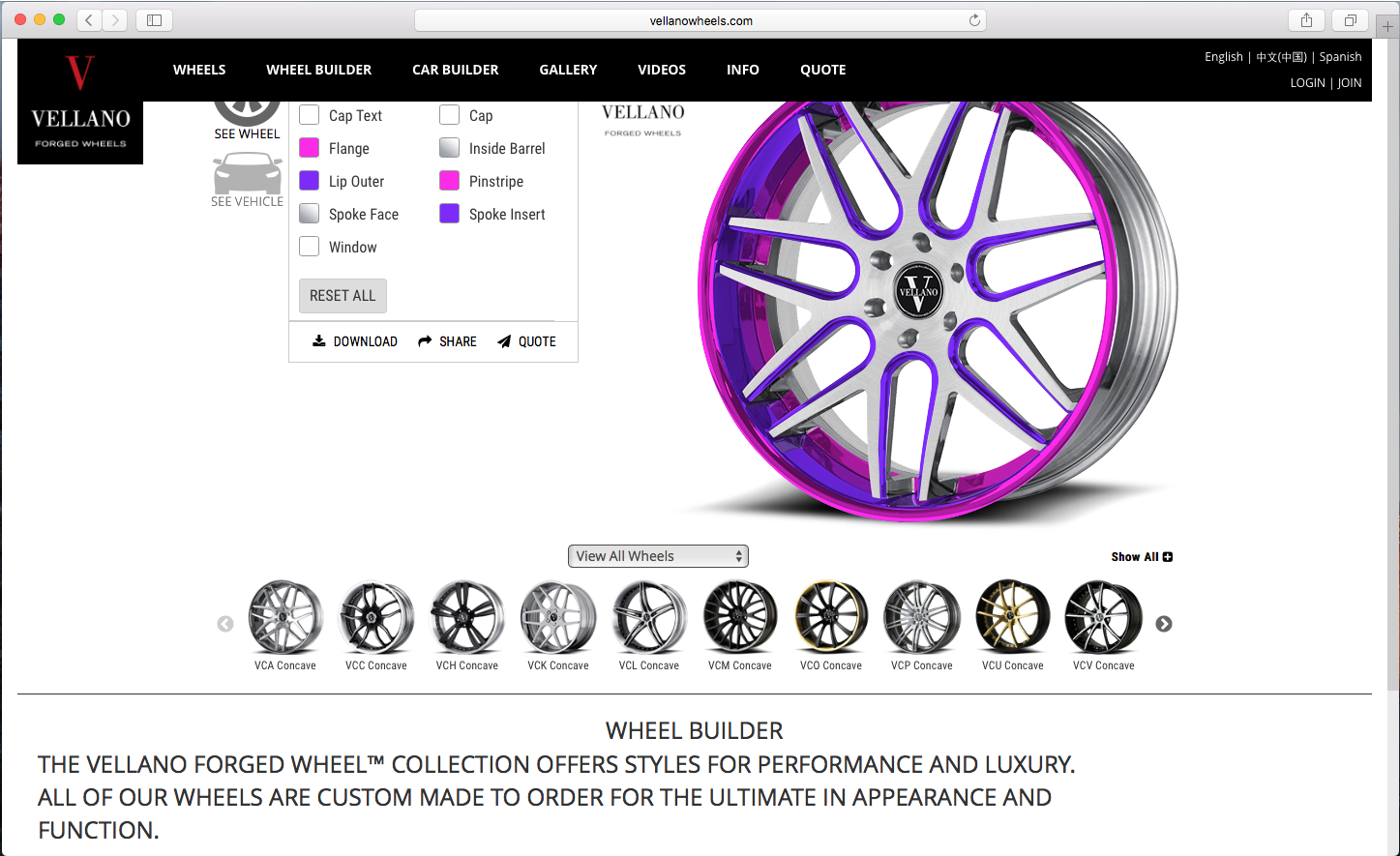
Task: Click the Inside Barrel silver swatch
Action: (x=450, y=148)
